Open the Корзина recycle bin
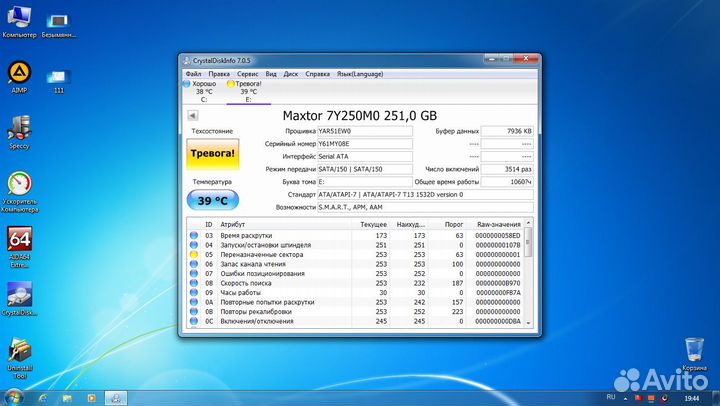The image size is (720, 406). pos(694,354)
